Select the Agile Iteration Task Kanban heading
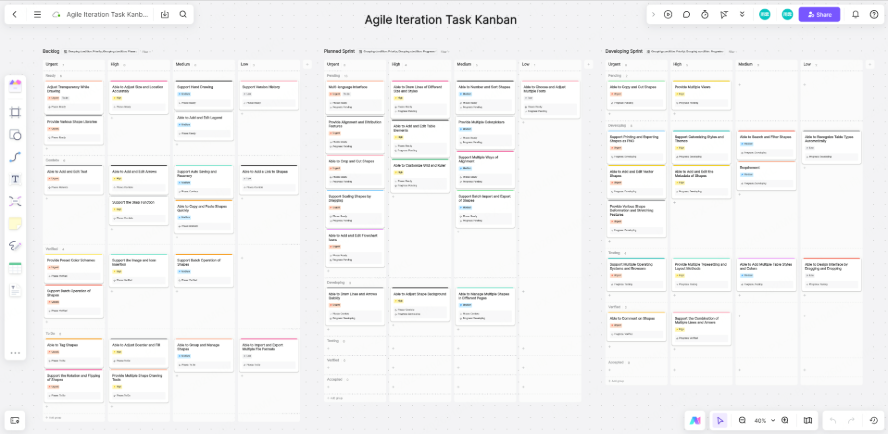 point(441,20)
